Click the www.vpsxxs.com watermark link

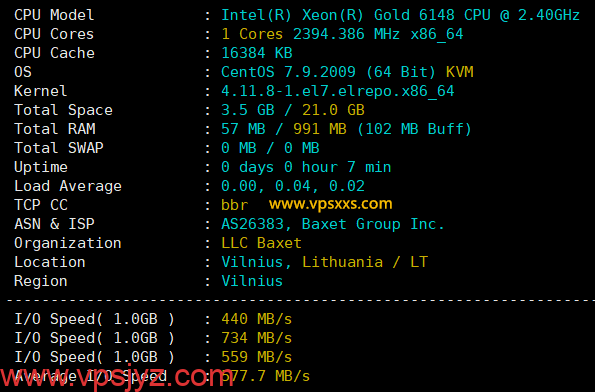331,204
